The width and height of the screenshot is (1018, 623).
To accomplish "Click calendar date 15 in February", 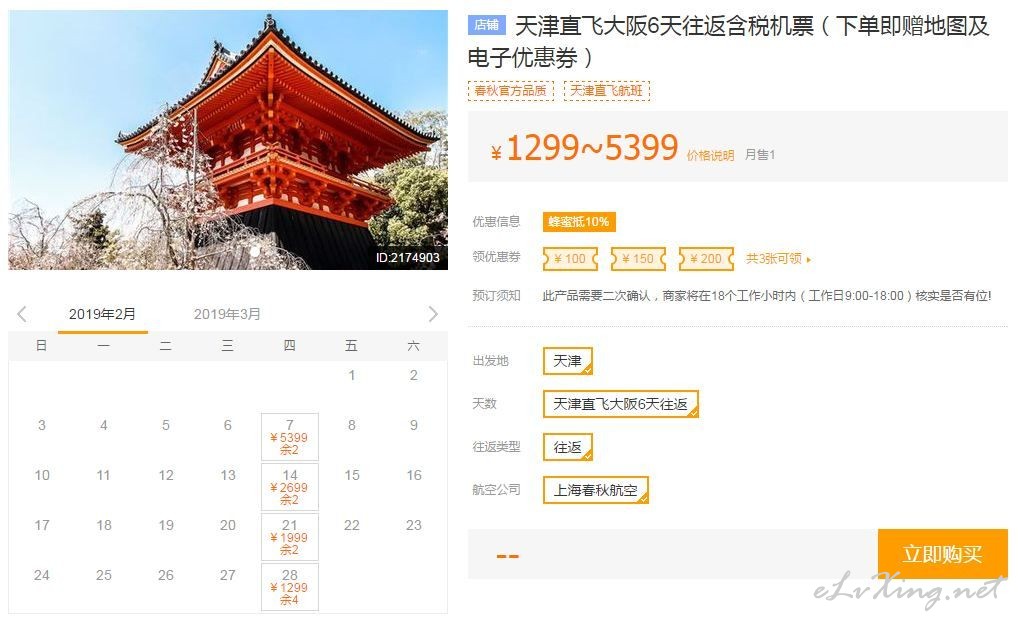I will pos(352,475).
